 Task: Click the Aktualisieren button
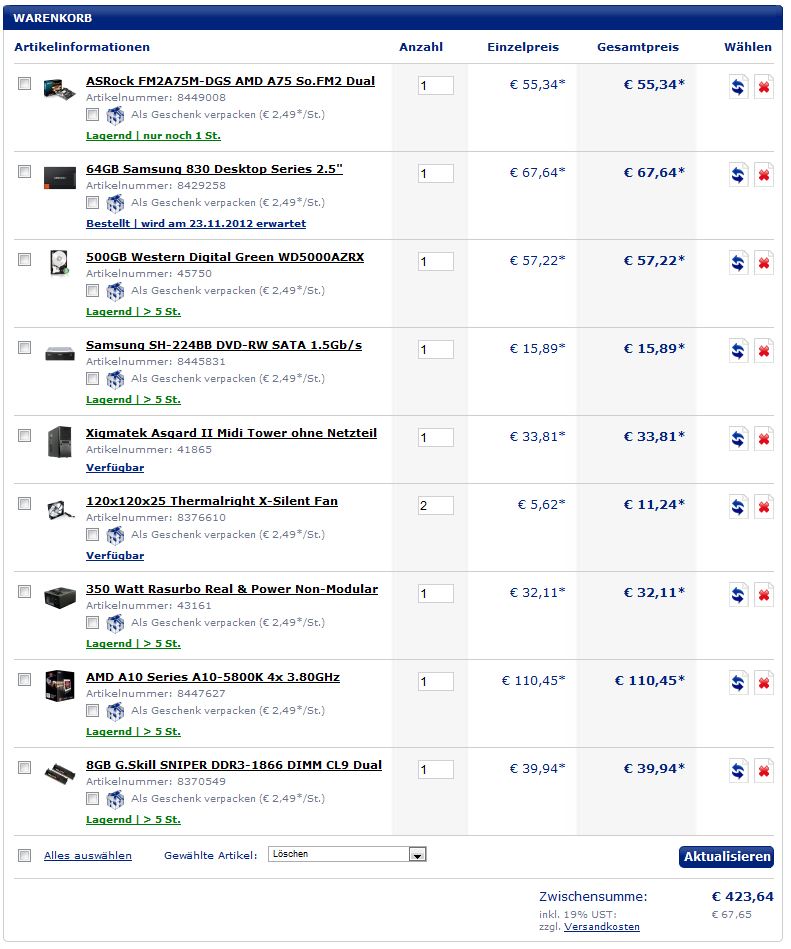click(x=726, y=856)
